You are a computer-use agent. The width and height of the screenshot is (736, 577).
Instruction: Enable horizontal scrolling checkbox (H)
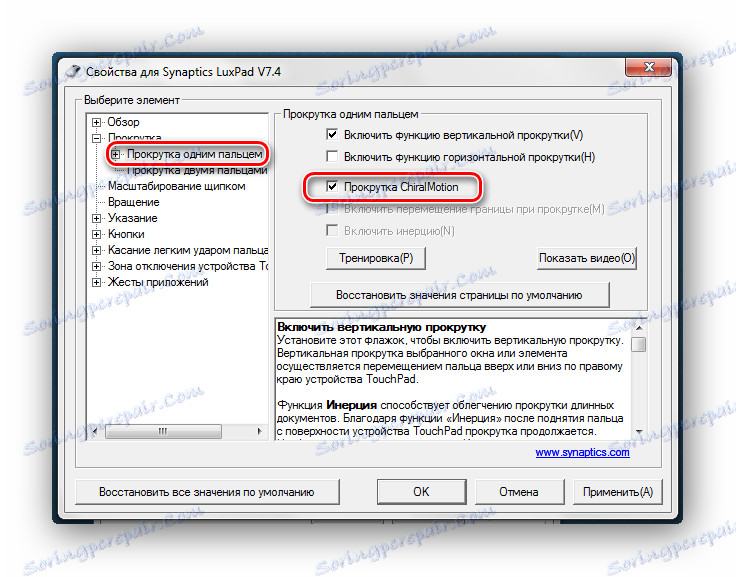click(x=332, y=156)
